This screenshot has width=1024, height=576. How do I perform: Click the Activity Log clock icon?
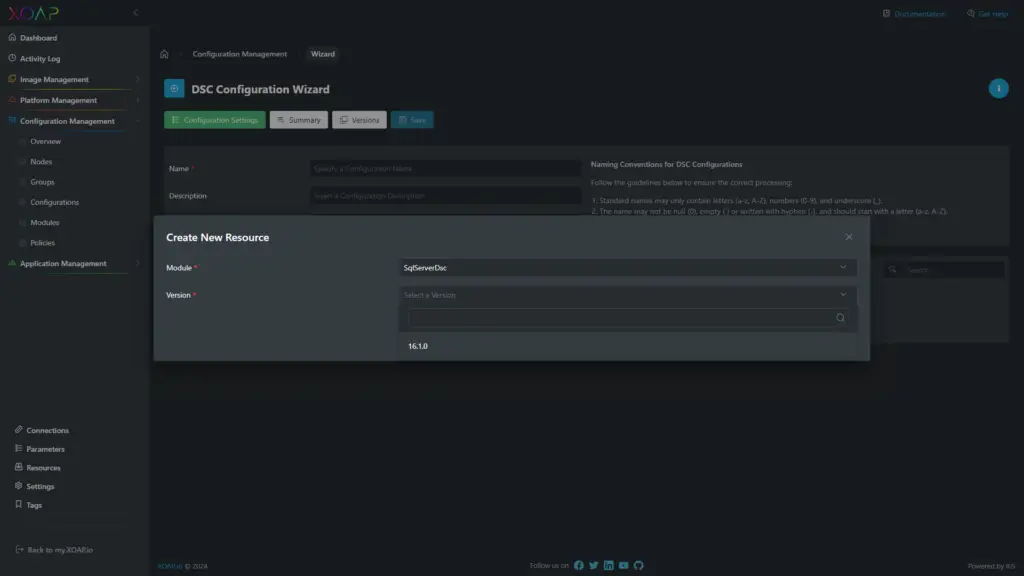12,58
